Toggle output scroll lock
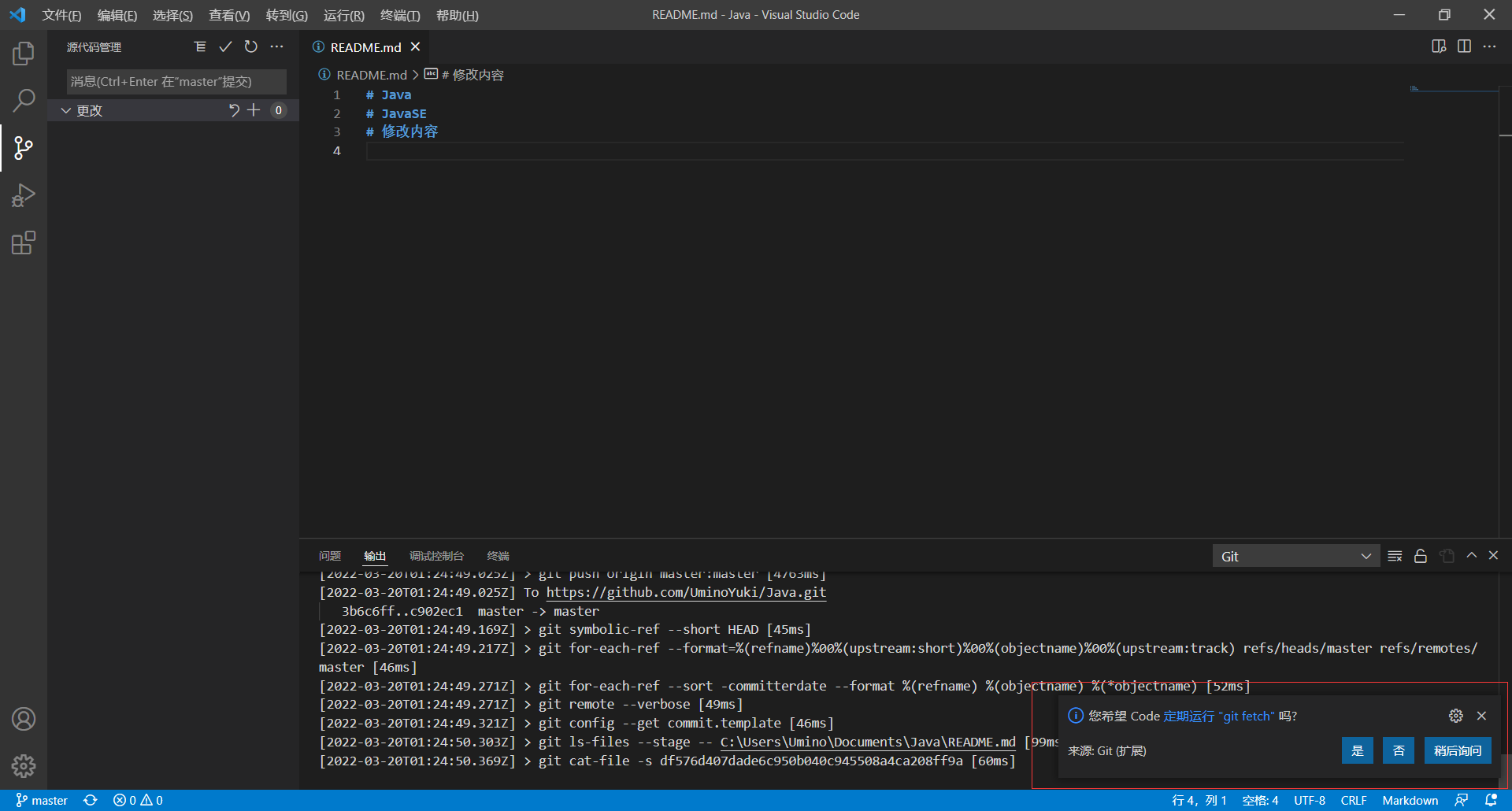 [x=1421, y=556]
